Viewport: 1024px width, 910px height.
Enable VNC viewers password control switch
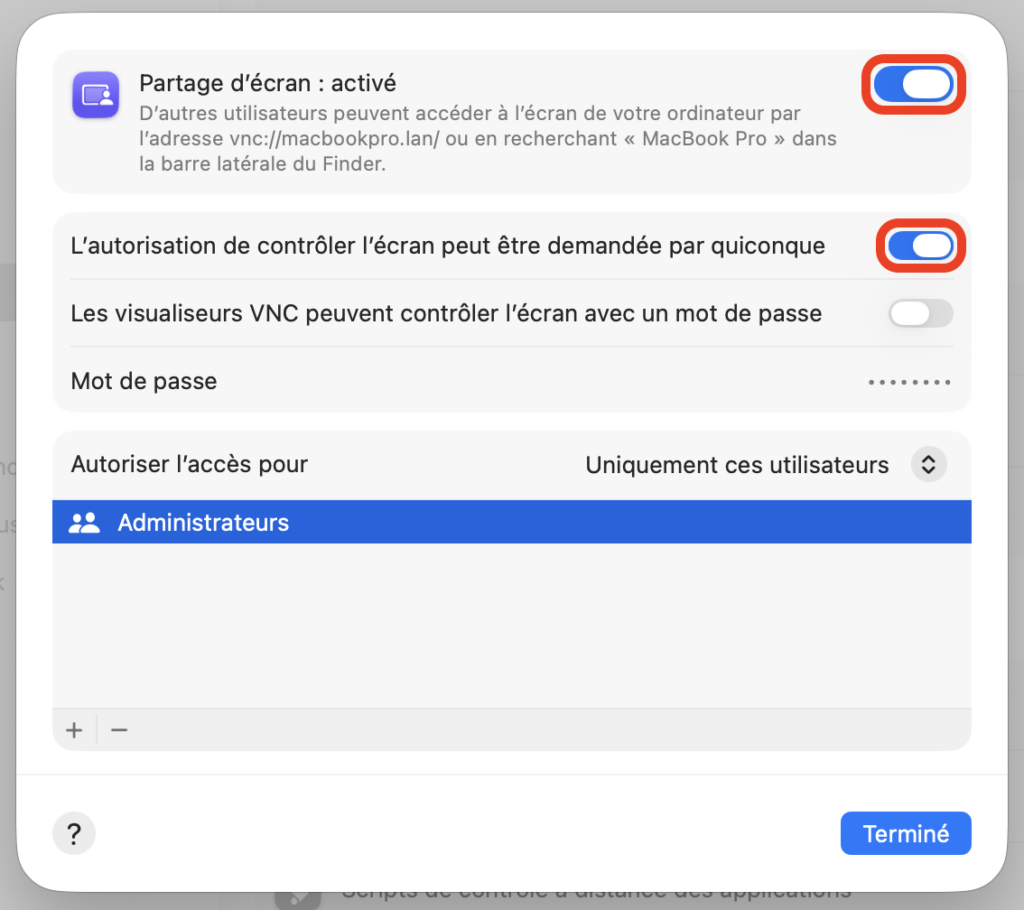pos(920,314)
